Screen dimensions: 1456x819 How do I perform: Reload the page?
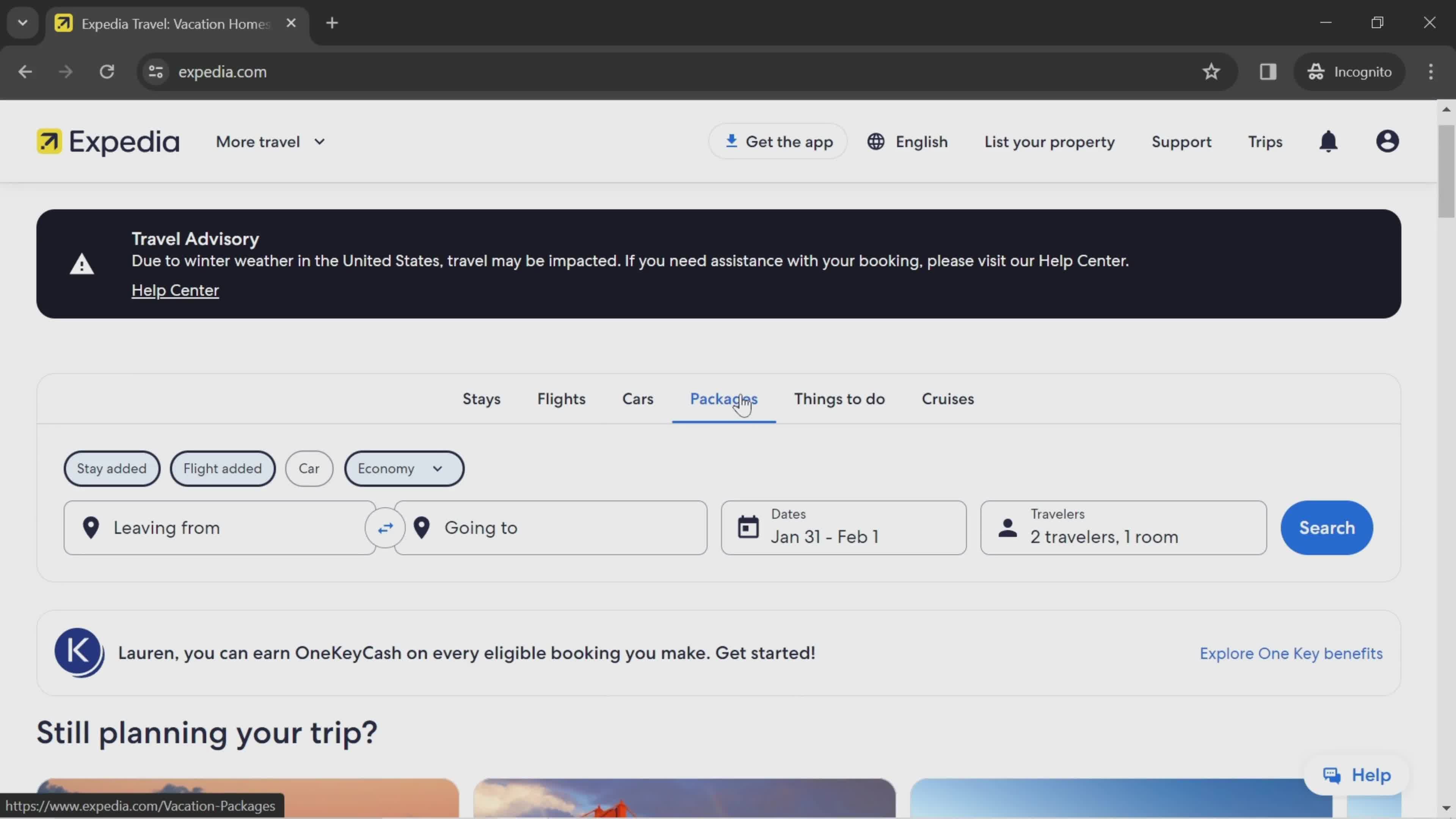pyautogui.click(x=107, y=72)
